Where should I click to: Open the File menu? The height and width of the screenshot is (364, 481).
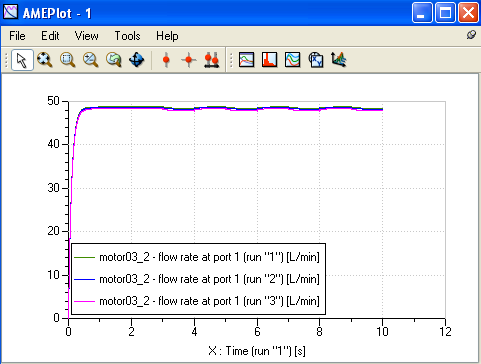pos(17,36)
